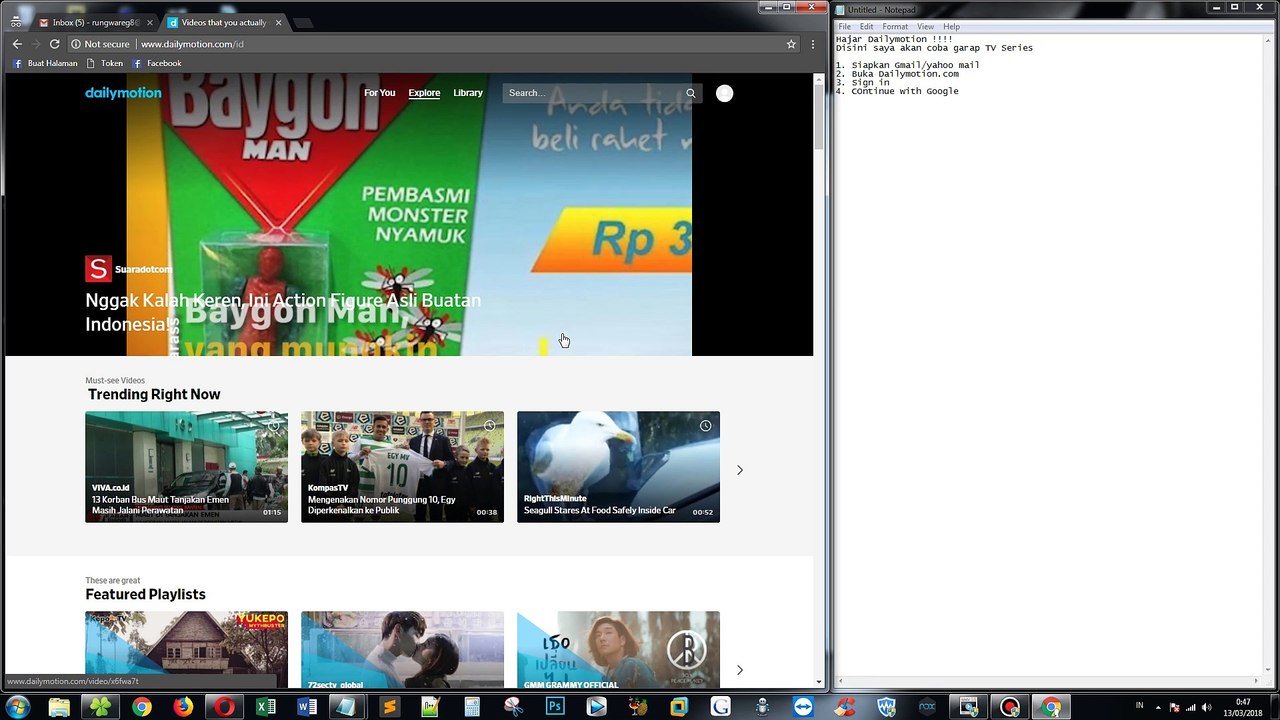1280x720 pixels.
Task: Show next Featured Playlists
Action: point(740,670)
